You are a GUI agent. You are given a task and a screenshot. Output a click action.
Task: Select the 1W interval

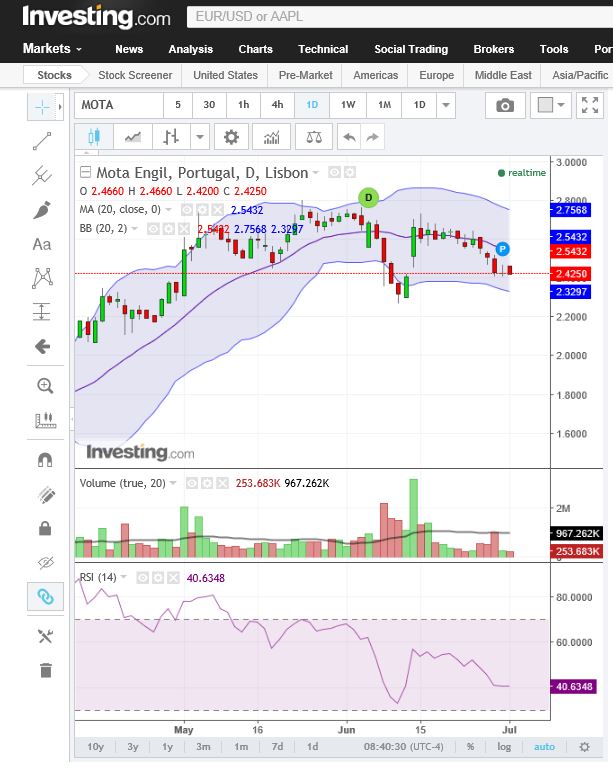click(348, 105)
